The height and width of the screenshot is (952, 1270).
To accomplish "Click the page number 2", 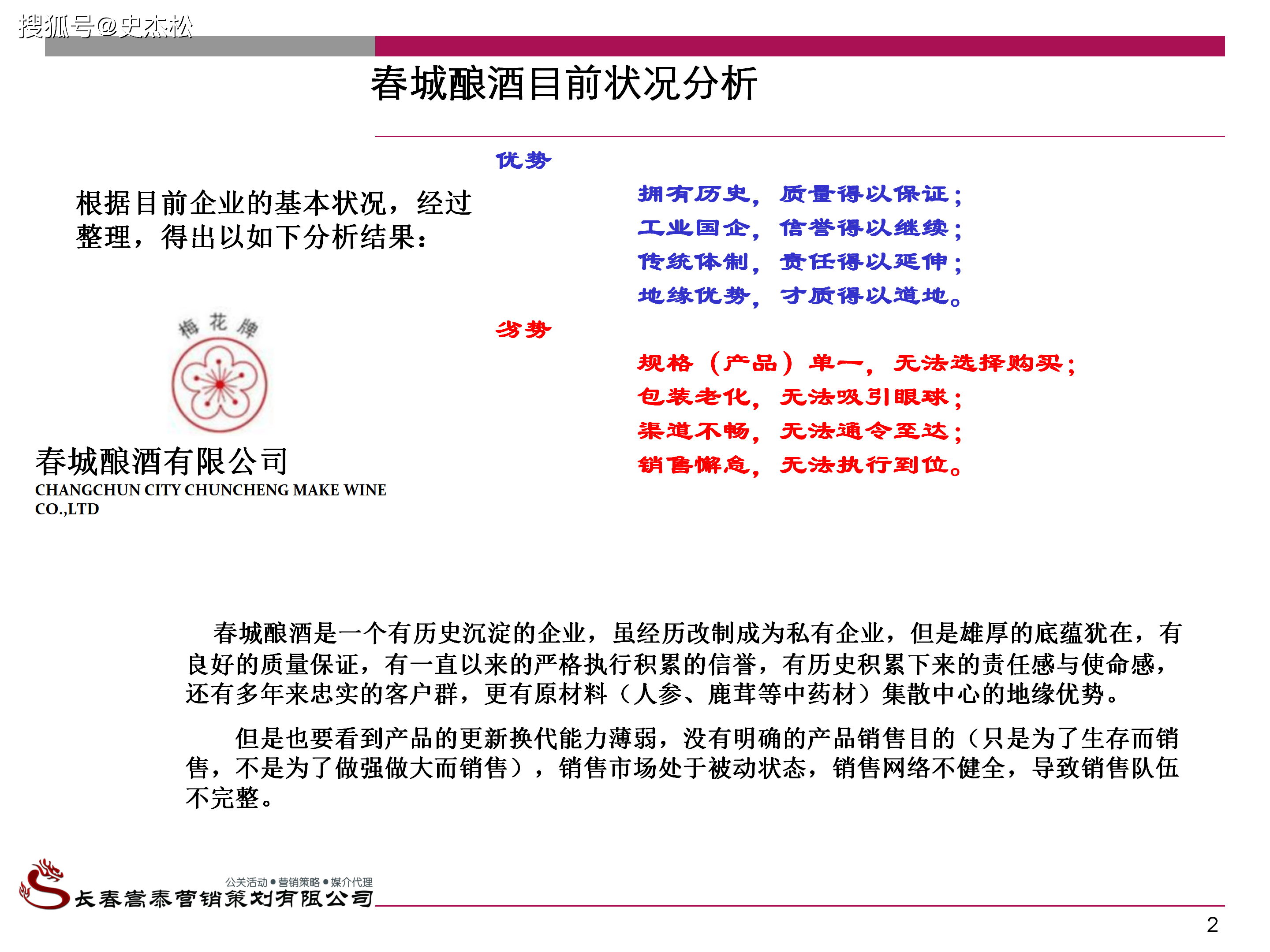I will (x=1212, y=925).
